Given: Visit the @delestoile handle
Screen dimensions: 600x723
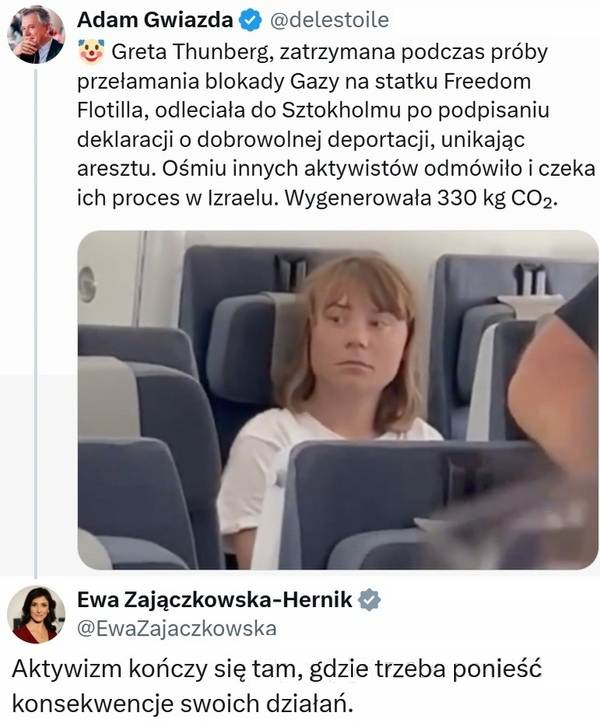Looking at the screenshot, I should (329, 20).
